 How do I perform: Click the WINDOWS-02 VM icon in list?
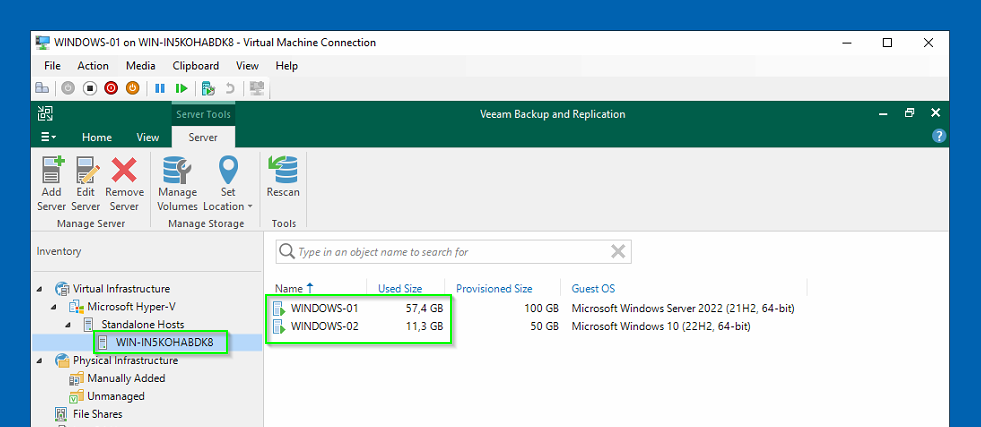[x=279, y=326]
